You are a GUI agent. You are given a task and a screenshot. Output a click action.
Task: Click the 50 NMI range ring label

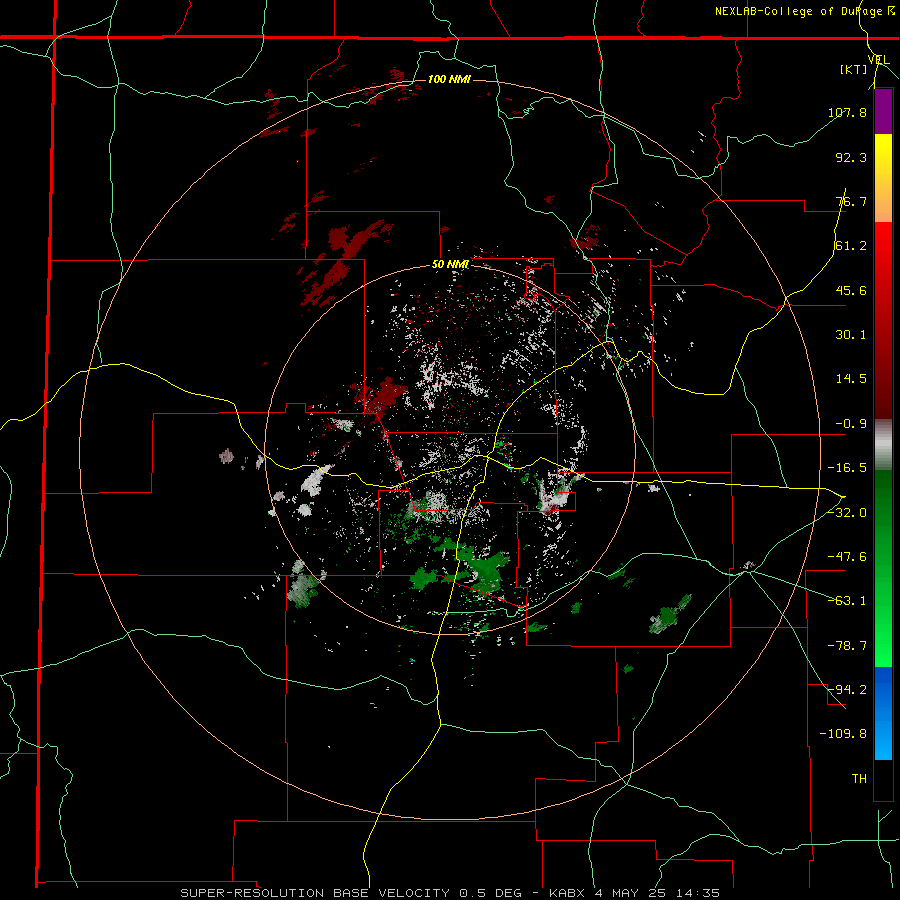[450, 265]
